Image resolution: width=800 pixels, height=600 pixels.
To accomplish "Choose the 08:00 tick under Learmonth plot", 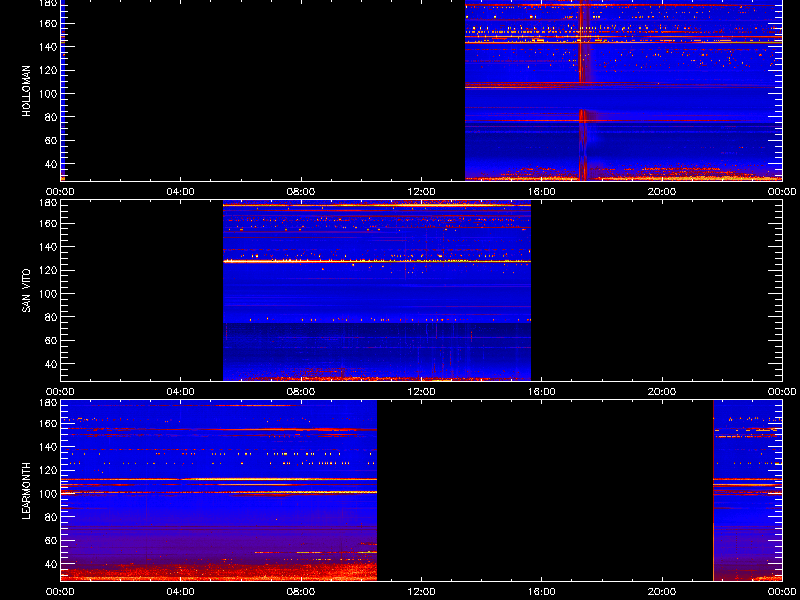I will (301, 592).
